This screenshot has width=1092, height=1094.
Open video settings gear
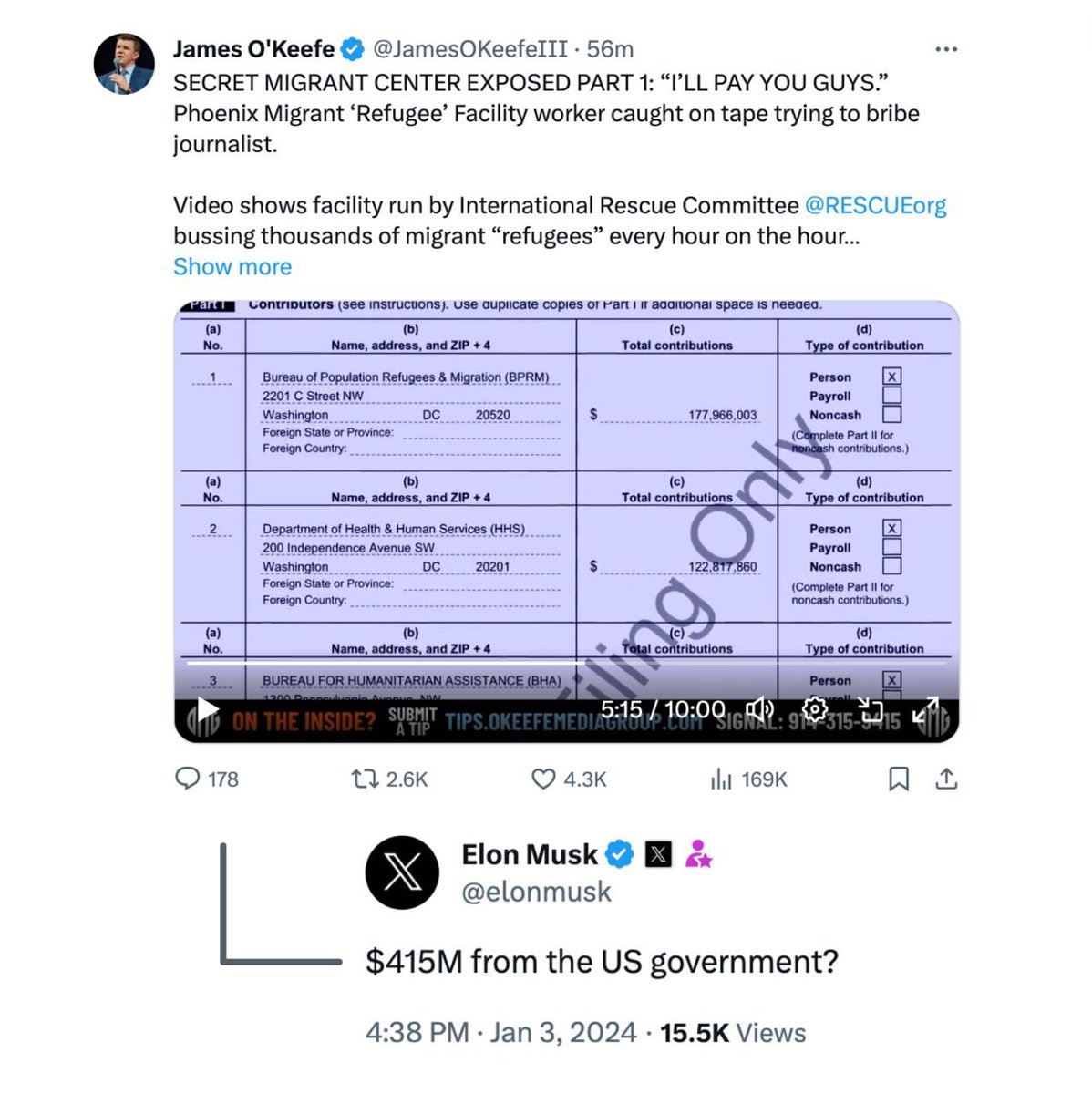pyautogui.click(x=814, y=709)
